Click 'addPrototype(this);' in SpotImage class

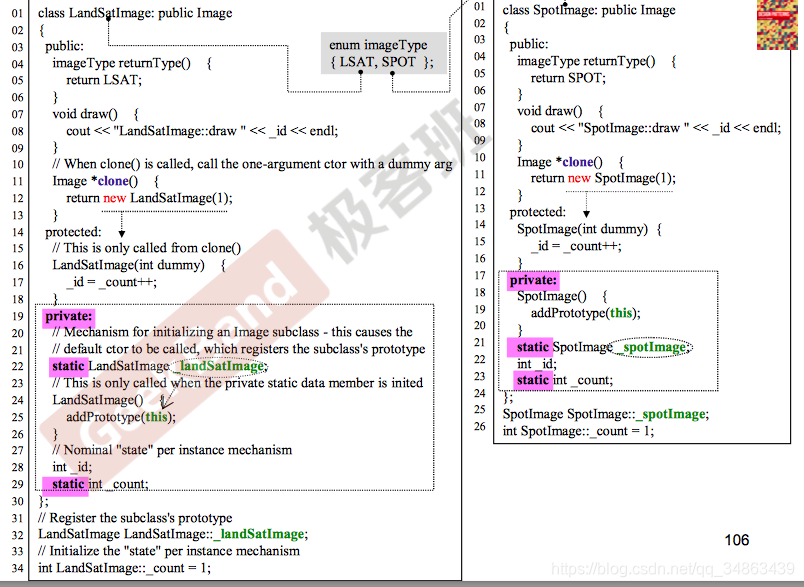click(586, 313)
